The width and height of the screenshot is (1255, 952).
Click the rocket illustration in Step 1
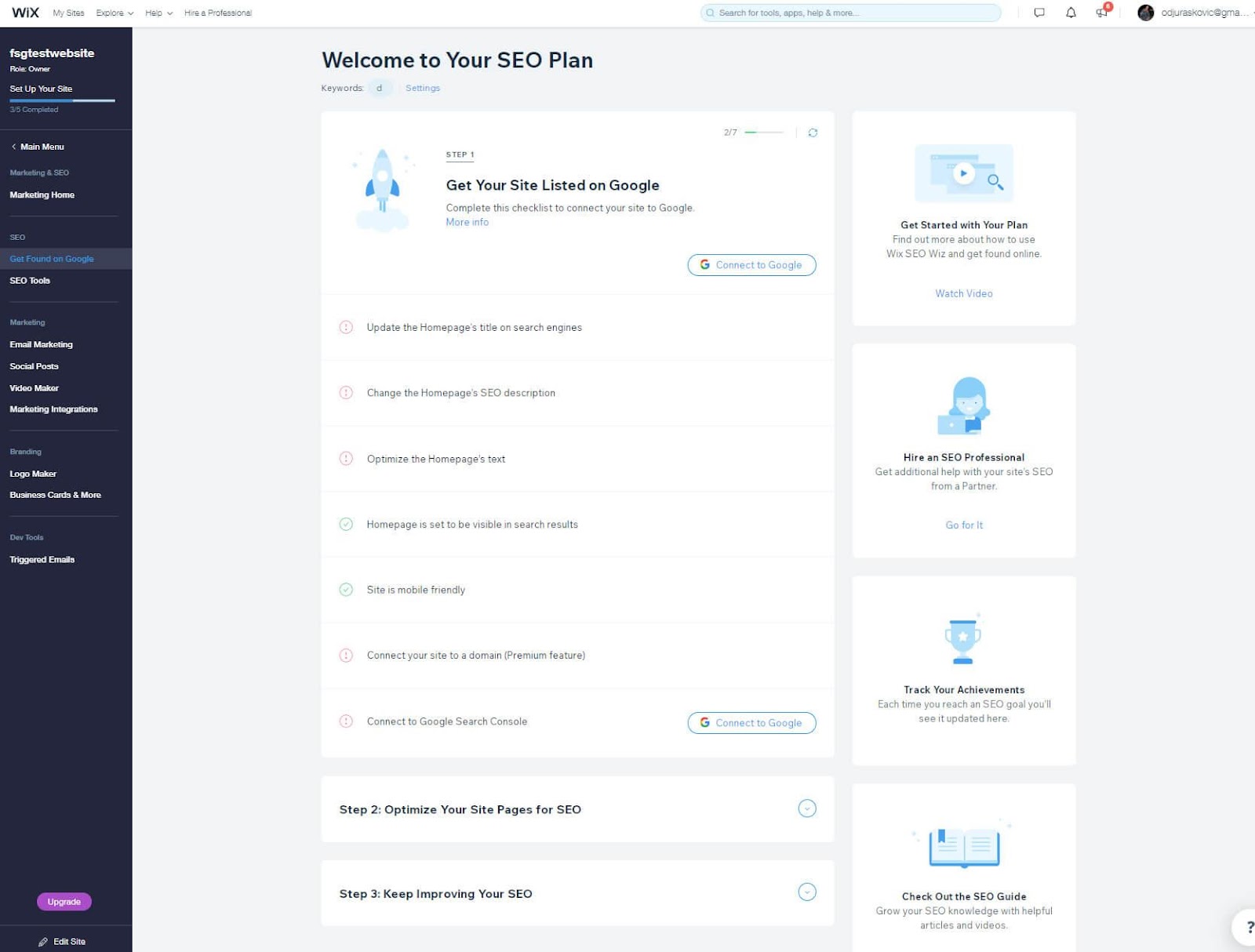click(383, 188)
